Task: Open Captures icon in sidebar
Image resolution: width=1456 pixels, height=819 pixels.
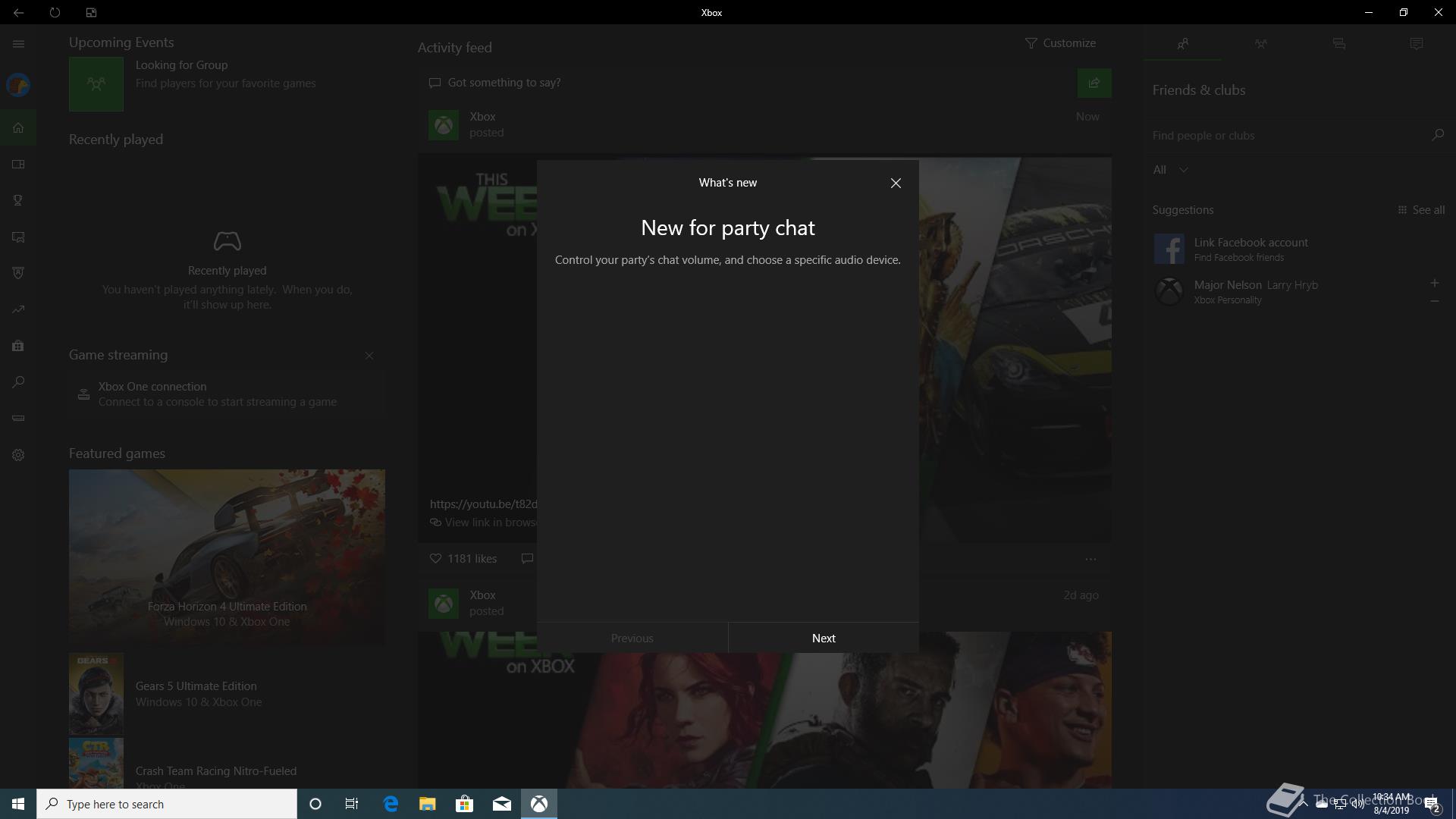Action: [18, 237]
